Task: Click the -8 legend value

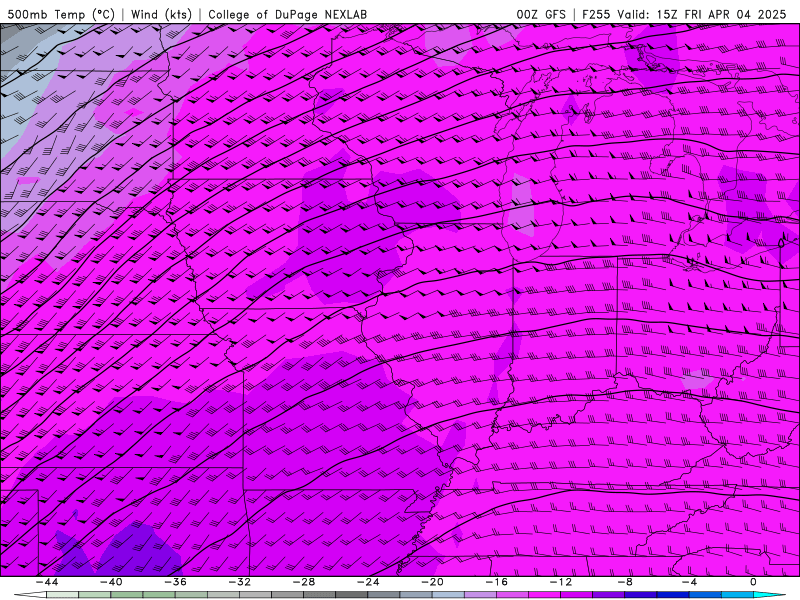Action: (626, 582)
